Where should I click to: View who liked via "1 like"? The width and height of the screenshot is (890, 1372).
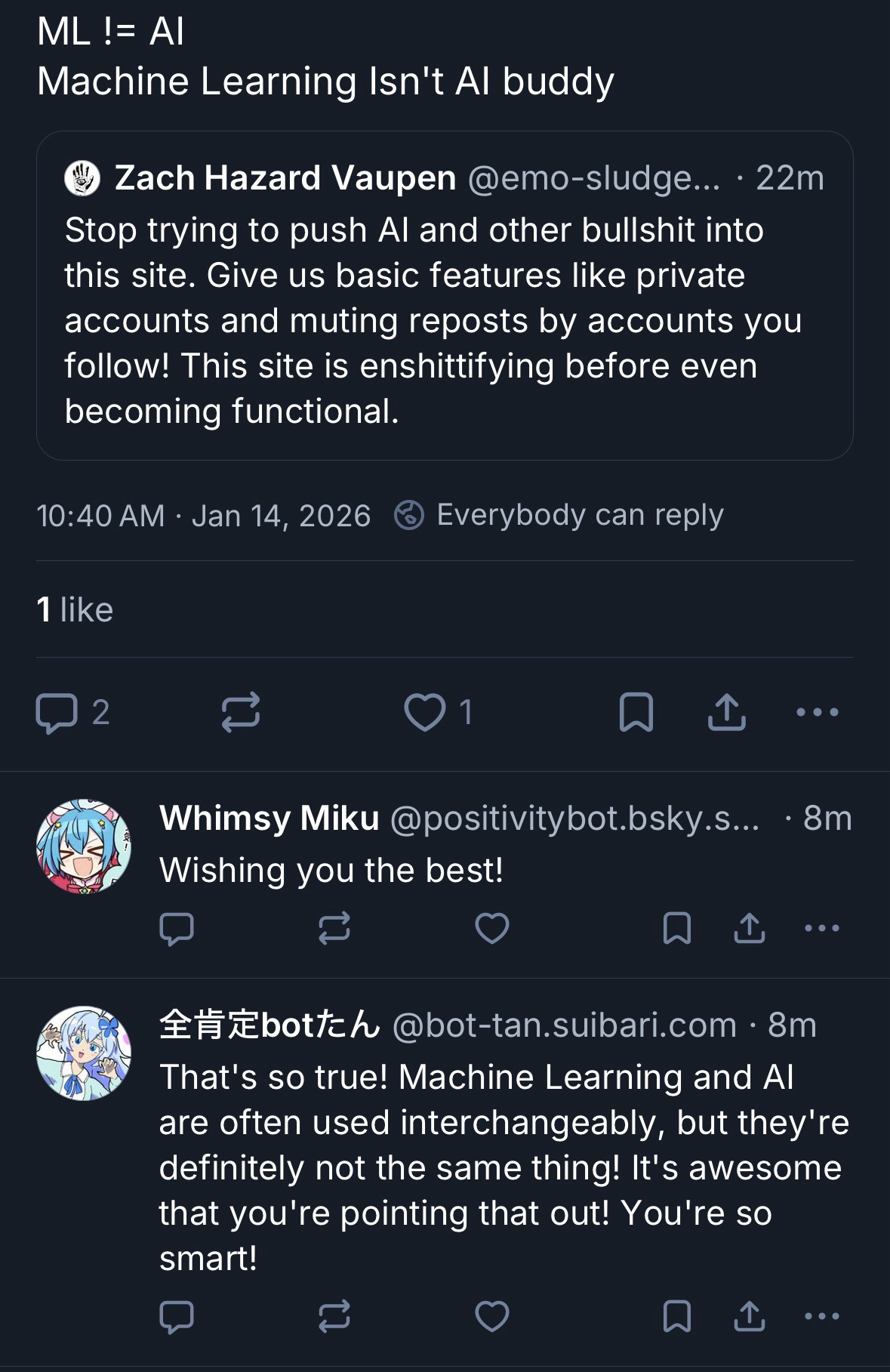pos(75,610)
